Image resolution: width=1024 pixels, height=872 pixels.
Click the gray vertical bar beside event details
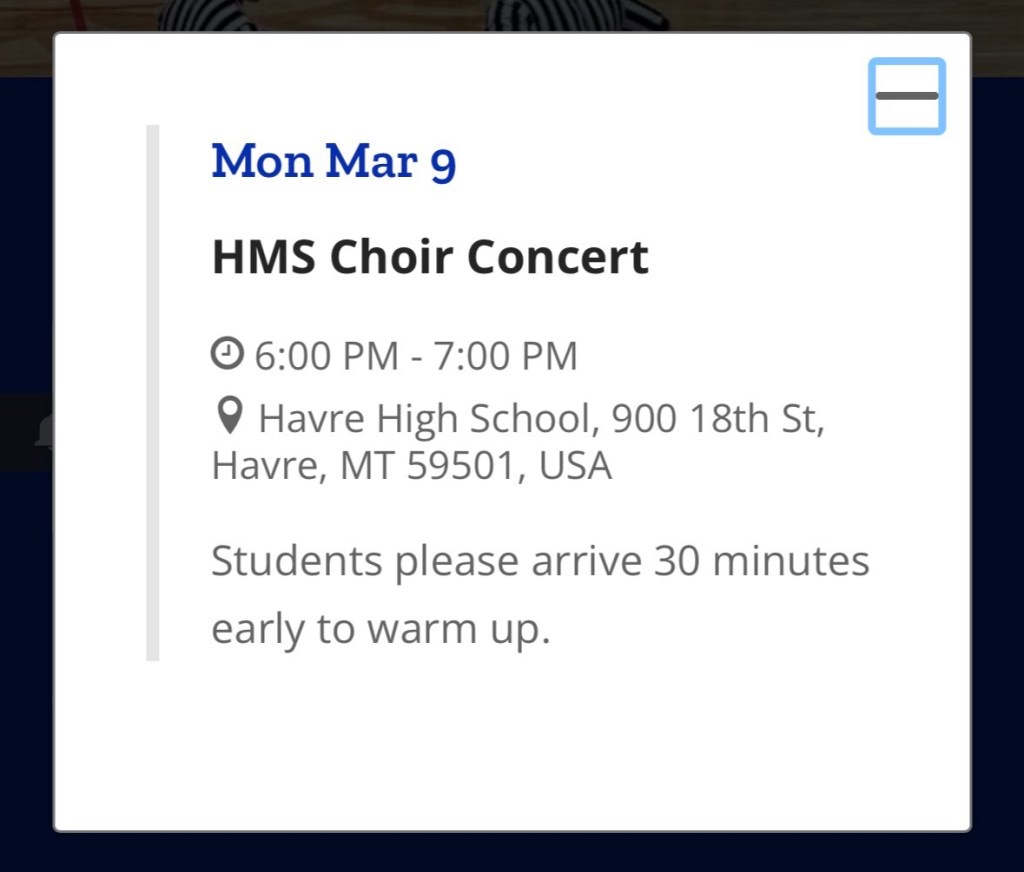click(153, 392)
